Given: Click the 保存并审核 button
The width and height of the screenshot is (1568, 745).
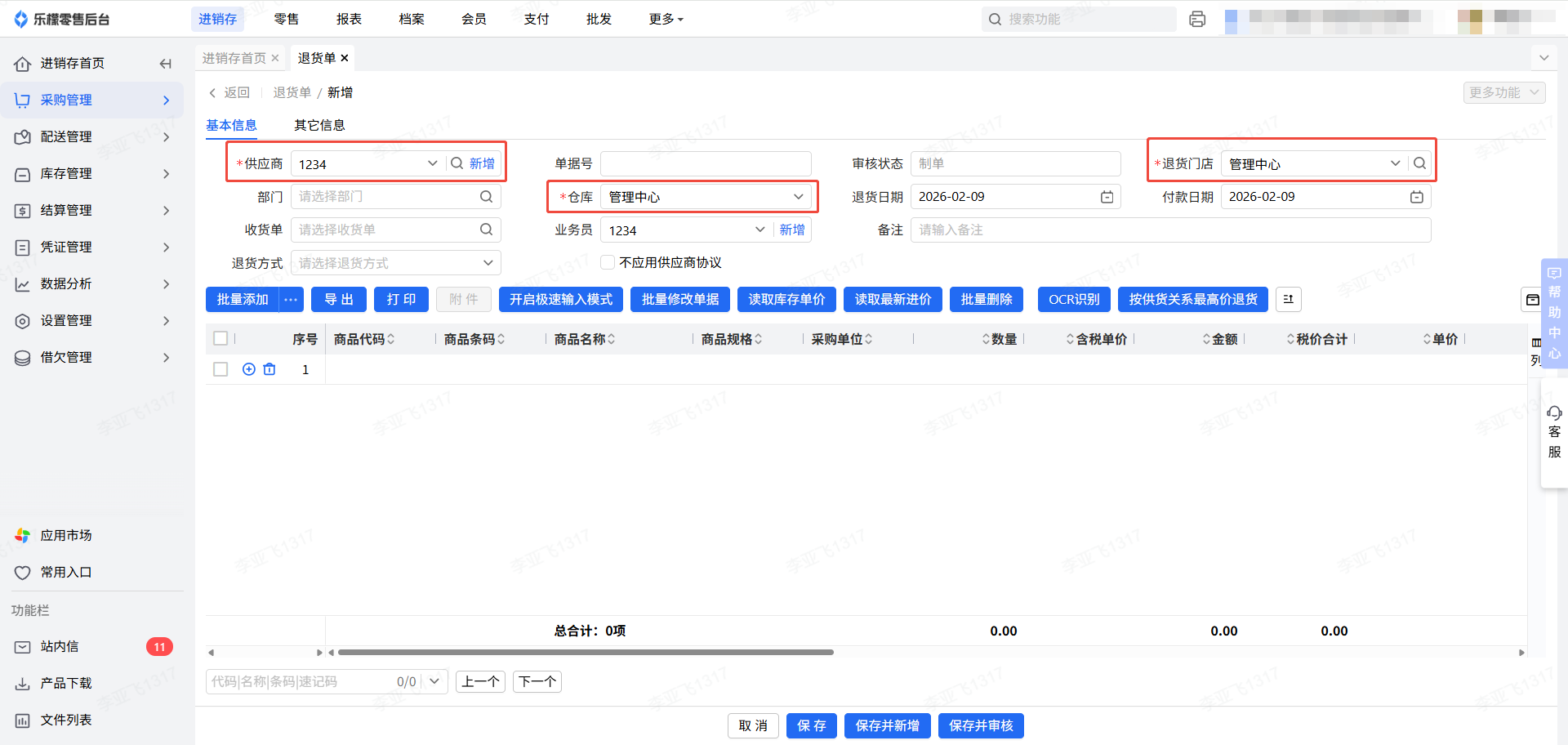Looking at the screenshot, I should click(x=981, y=725).
